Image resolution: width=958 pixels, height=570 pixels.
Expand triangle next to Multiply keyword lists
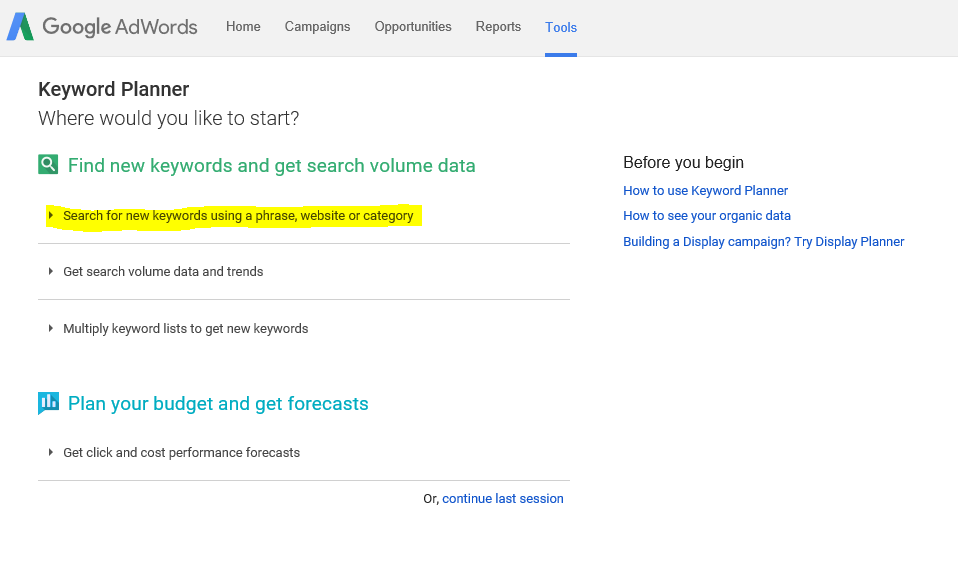click(x=51, y=328)
